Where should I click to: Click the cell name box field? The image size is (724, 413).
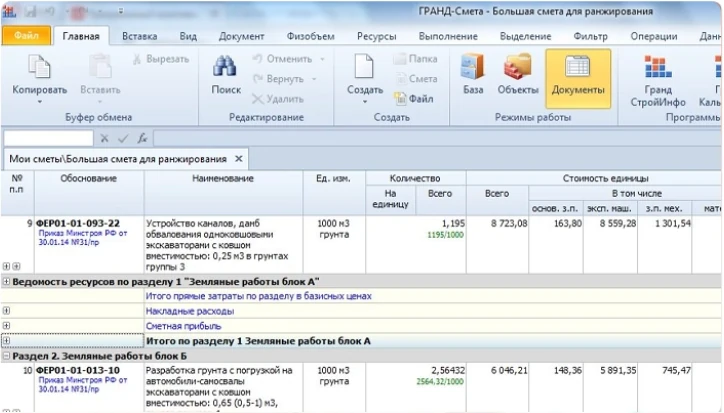pos(48,138)
